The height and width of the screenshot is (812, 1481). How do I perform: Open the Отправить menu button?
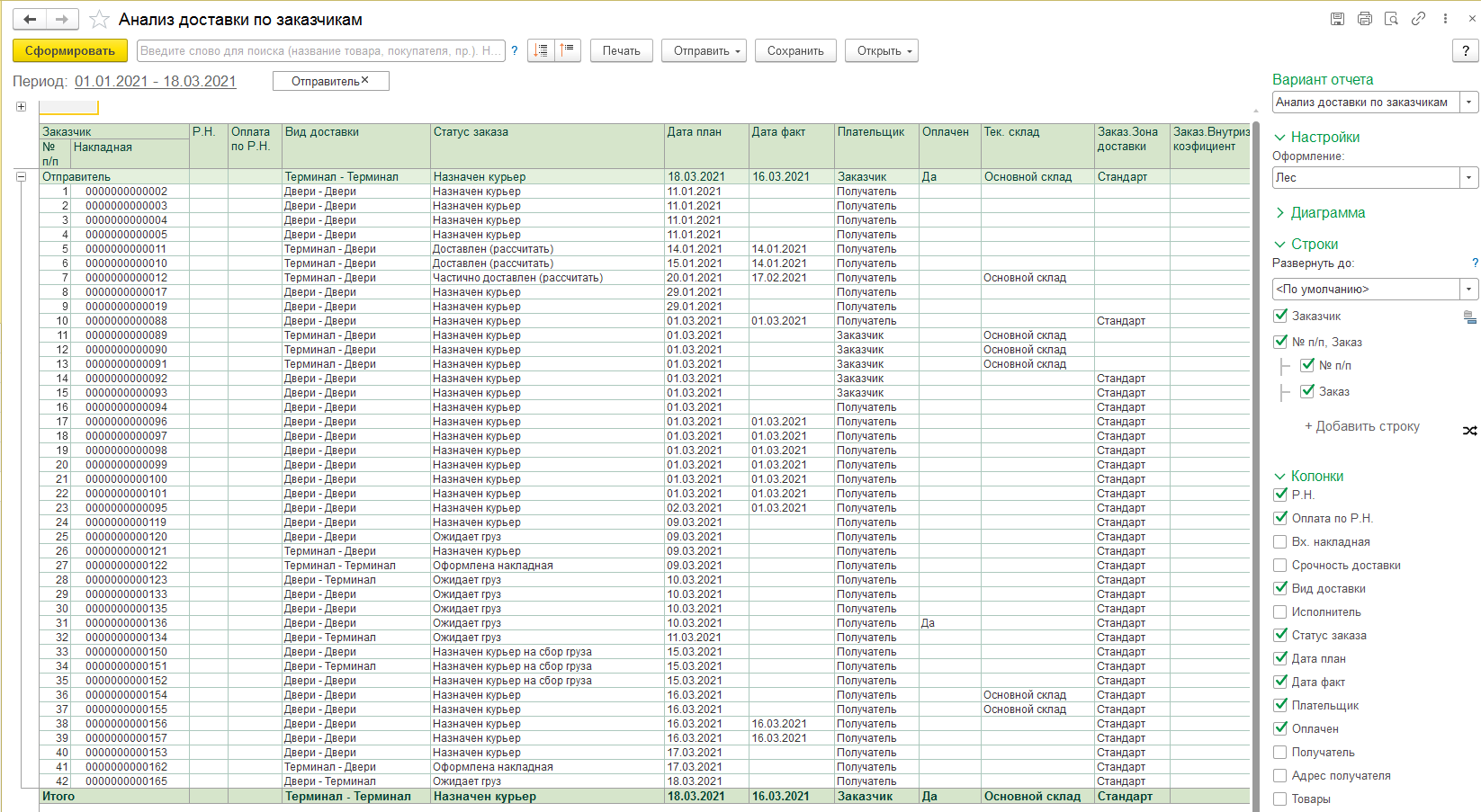(706, 51)
